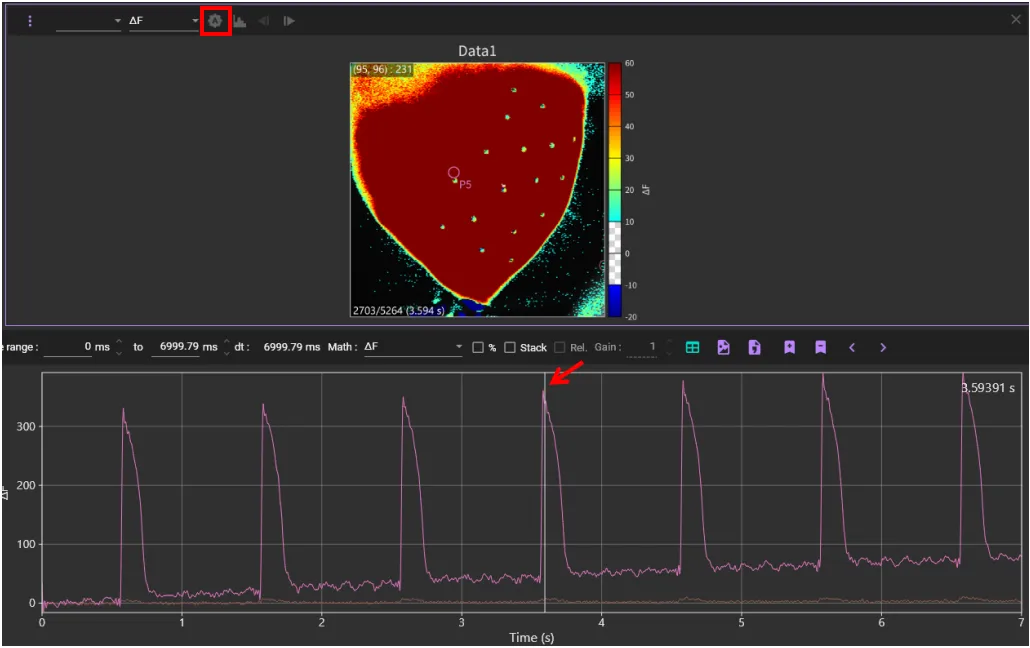Expand the Math ΔF dropdown
The image size is (1030, 648).
(x=412, y=348)
